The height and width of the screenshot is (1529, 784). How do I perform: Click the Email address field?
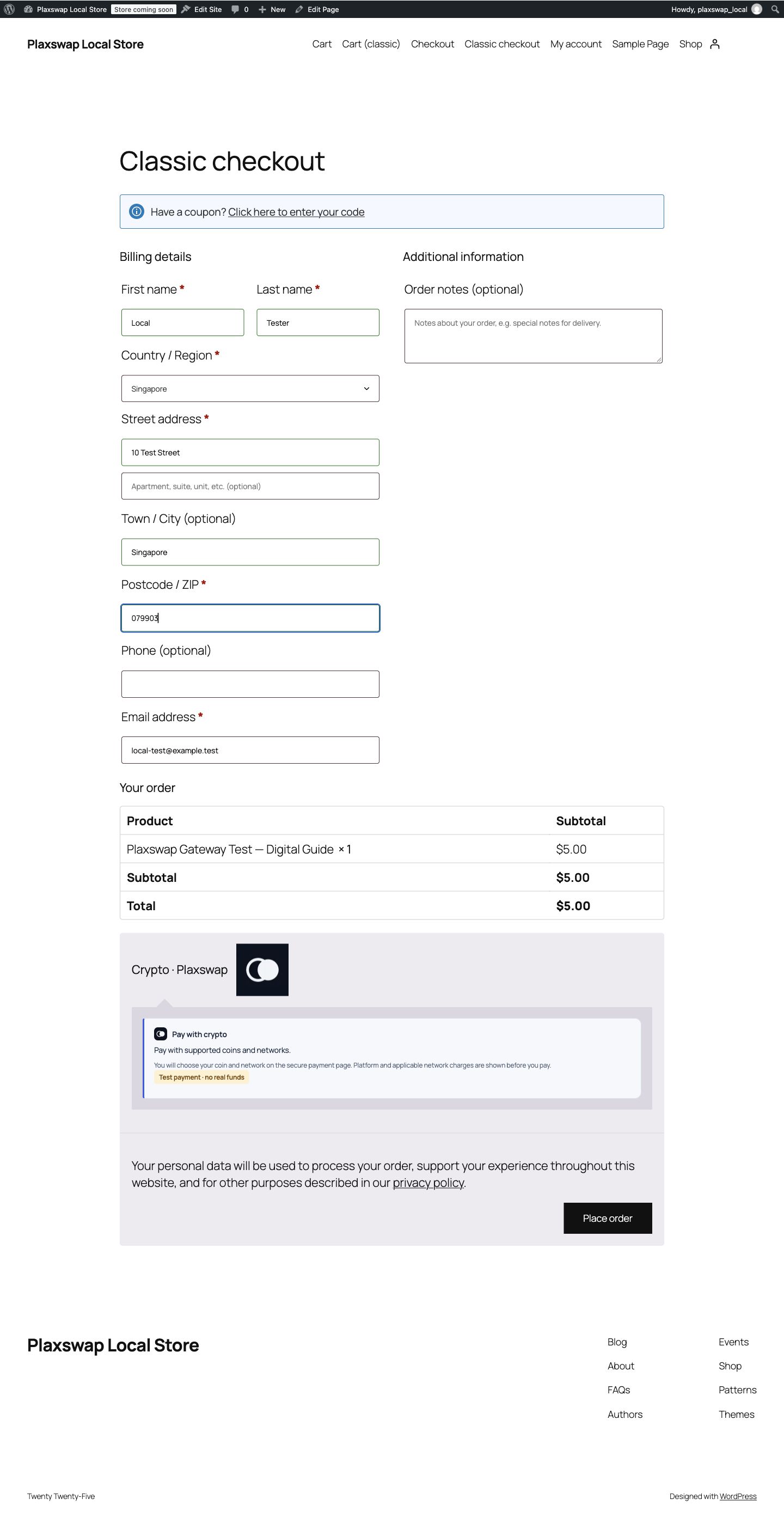coord(250,750)
